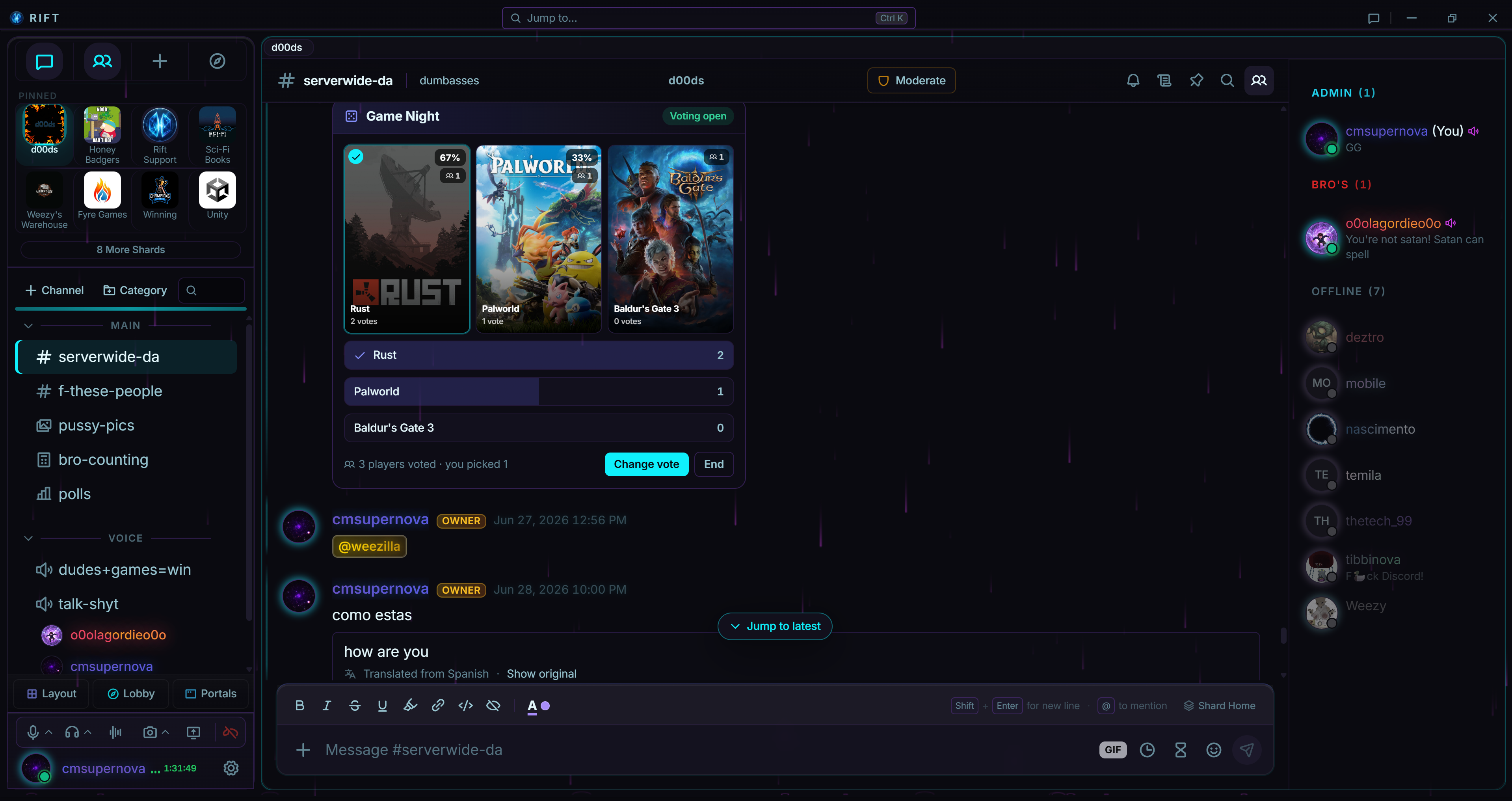Open the chat messages sidebar icon
Image resolution: width=1512 pixels, height=801 pixels.
45,61
